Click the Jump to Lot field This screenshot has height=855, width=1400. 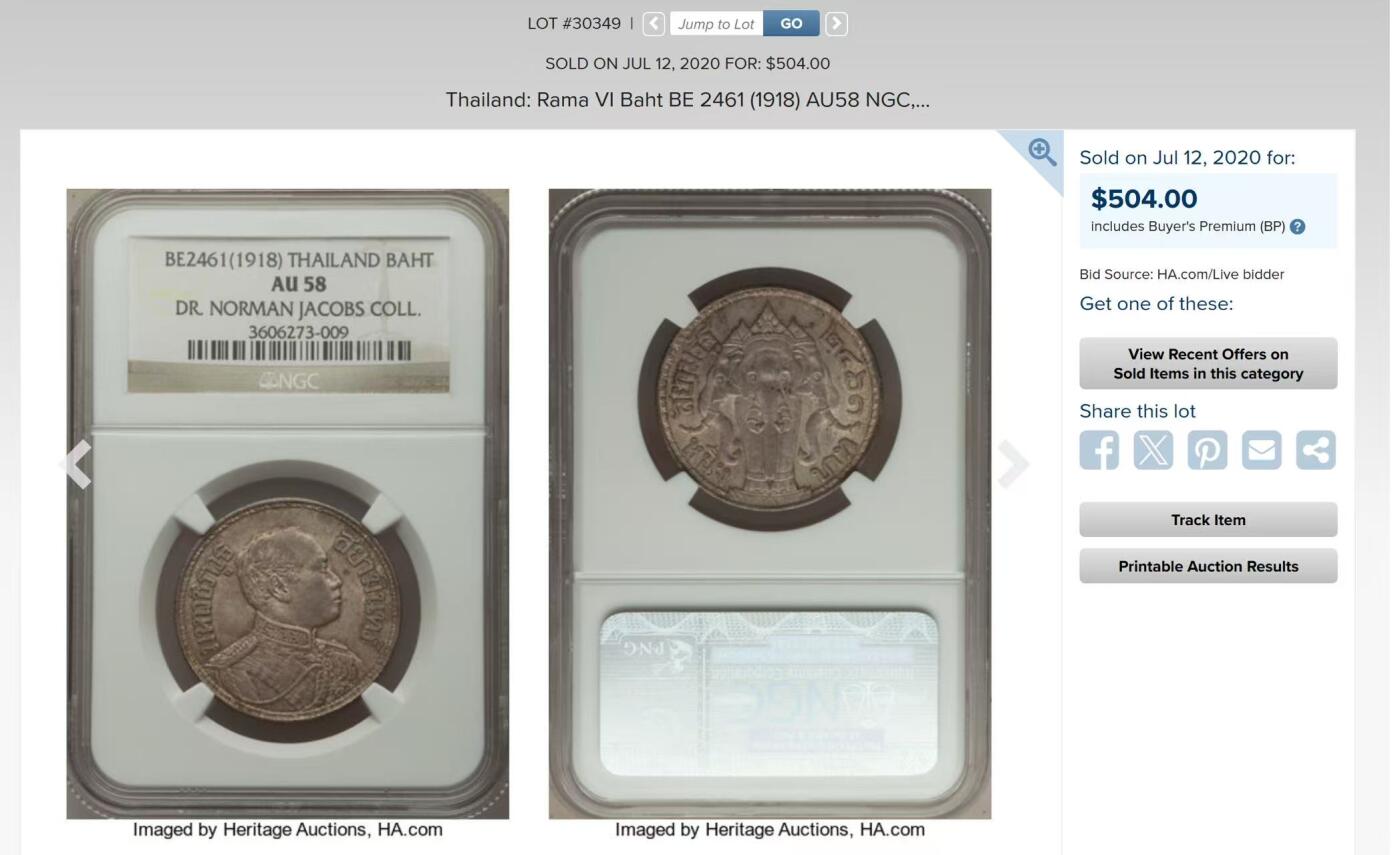point(716,24)
